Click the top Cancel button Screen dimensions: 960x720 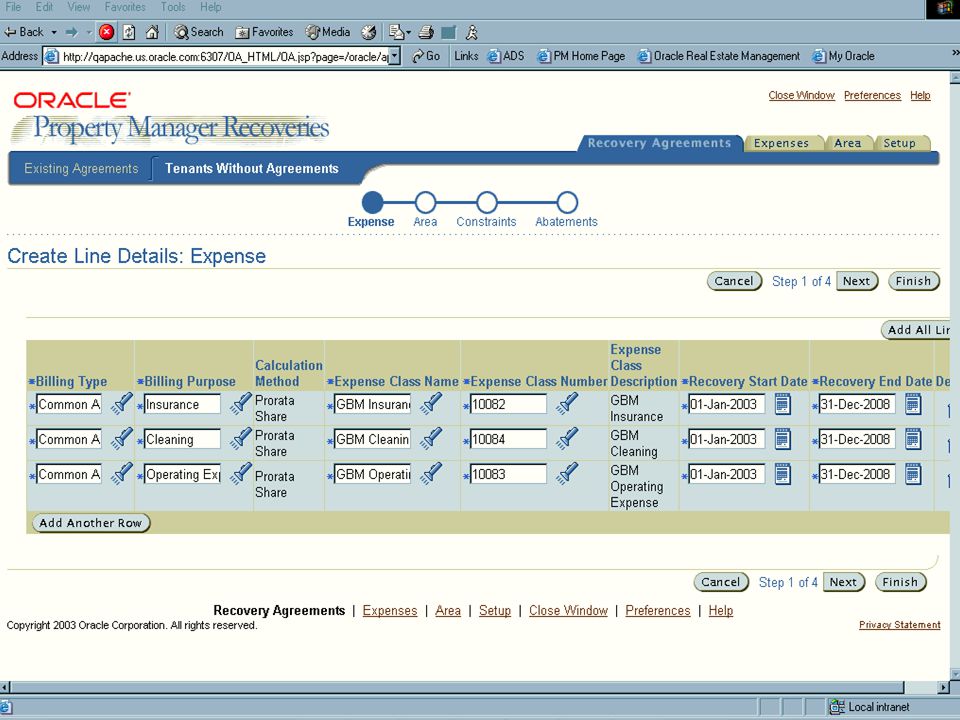point(734,281)
